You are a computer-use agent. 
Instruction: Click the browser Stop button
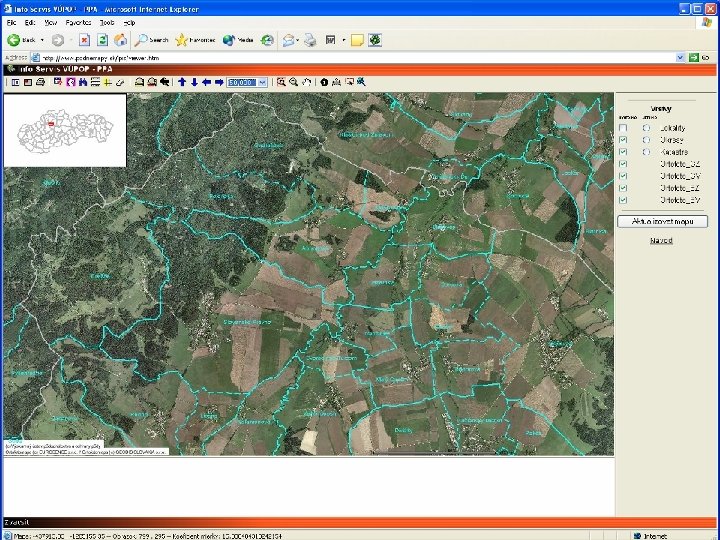point(84,40)
